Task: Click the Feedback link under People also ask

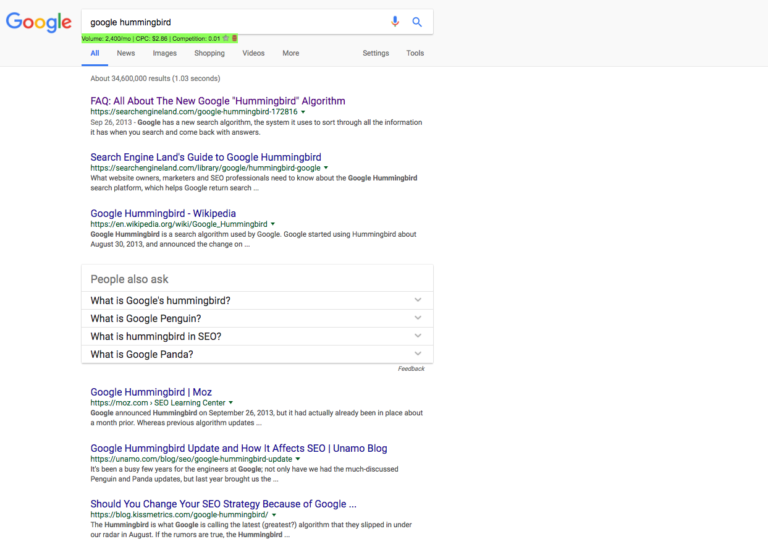Action: (411, 369)
